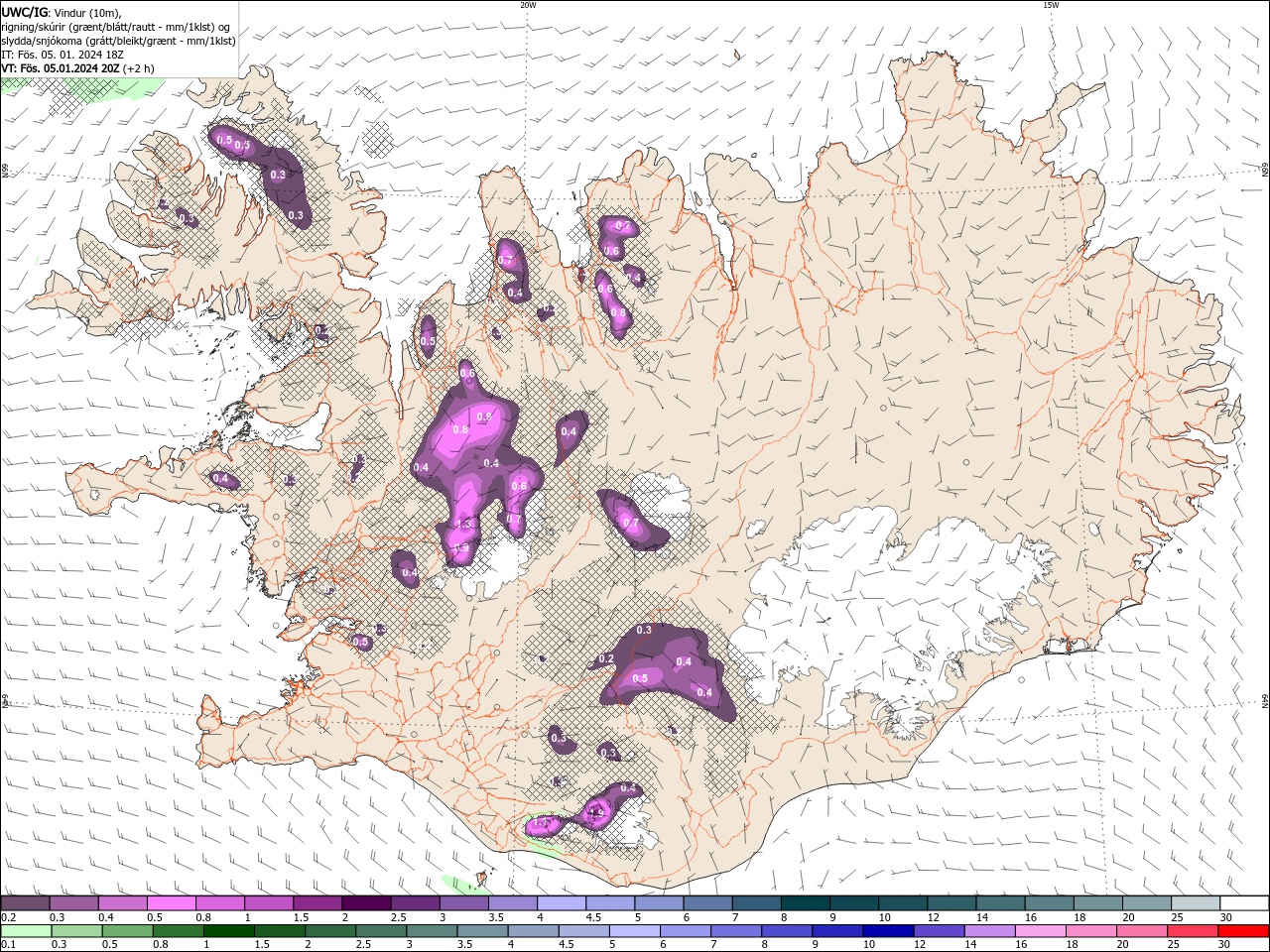Pick the 9 swatch in the bottom blue legend
1270x952 pixels.
click(837, 931)
